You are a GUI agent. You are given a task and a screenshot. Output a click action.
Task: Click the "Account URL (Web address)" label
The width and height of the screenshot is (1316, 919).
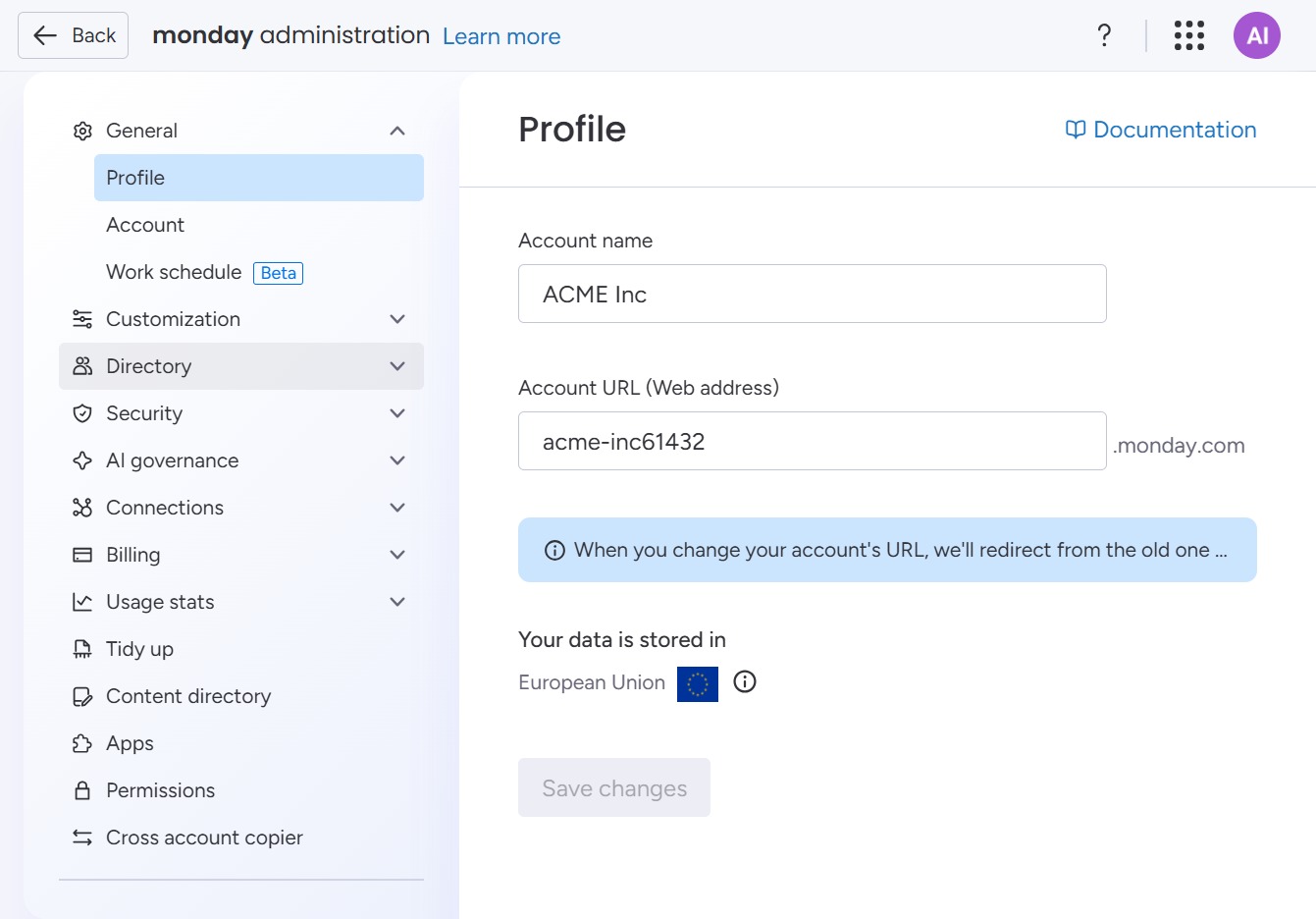649,388
